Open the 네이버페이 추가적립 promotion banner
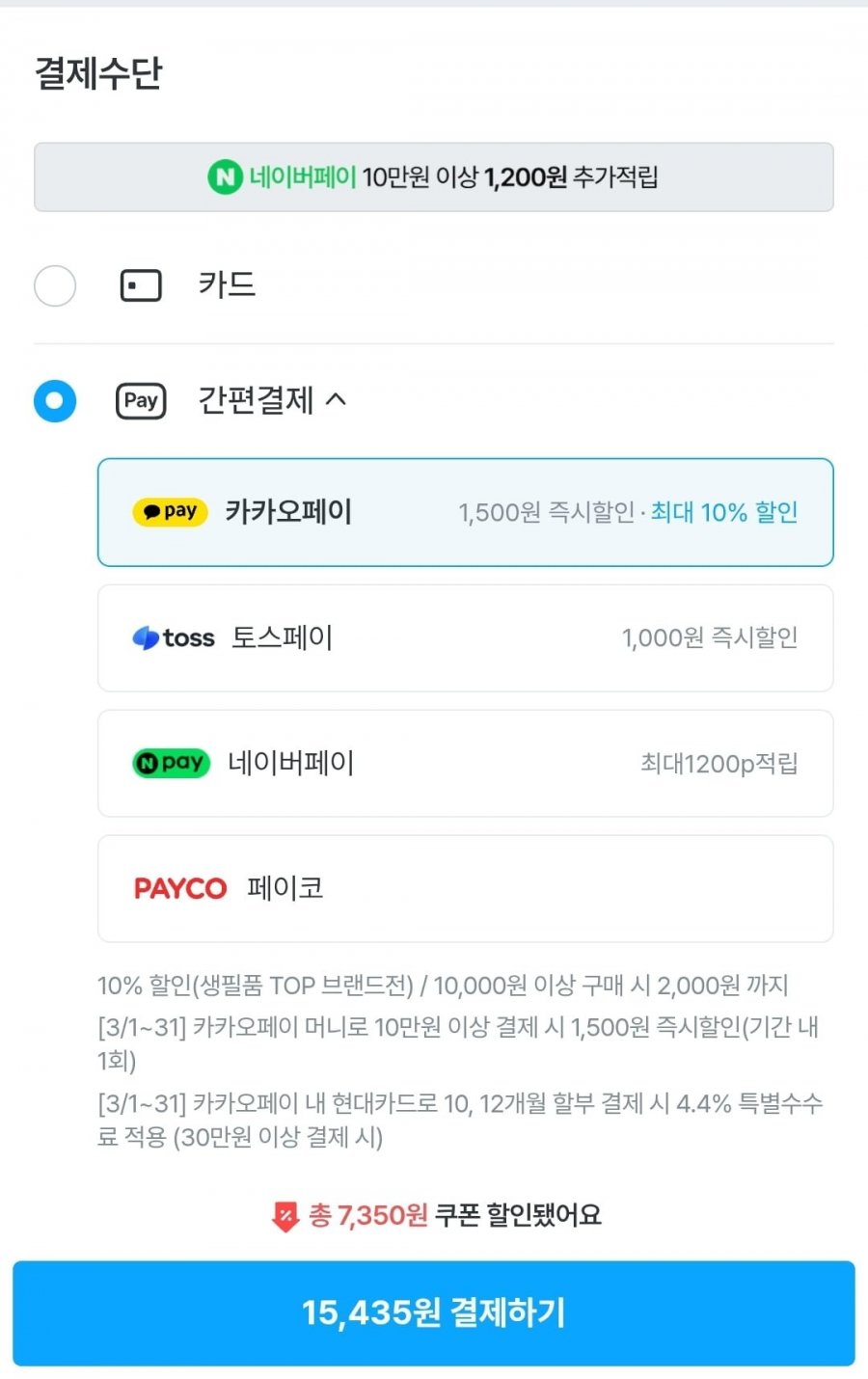This screenshot has width=868, height=1379. point(433,177)
